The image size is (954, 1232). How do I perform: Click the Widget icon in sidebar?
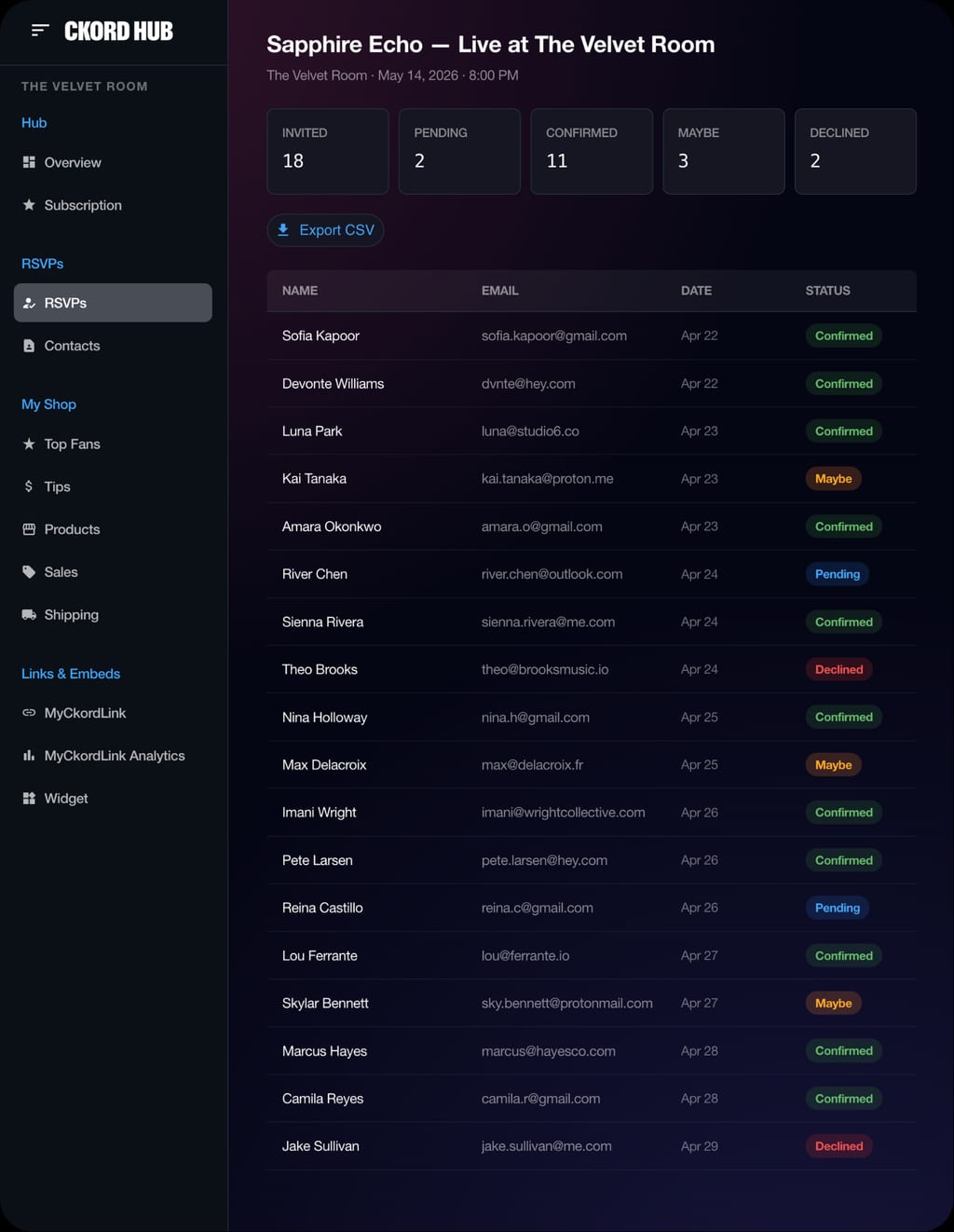tap(29, 799)
